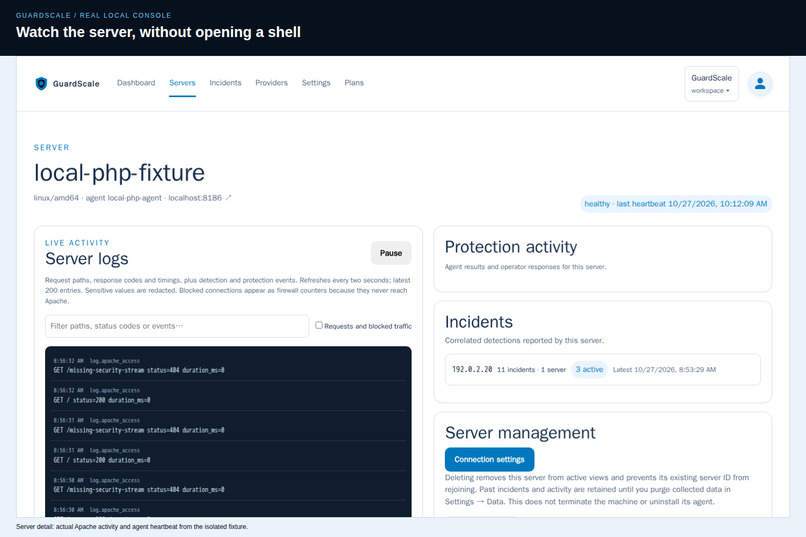Focus the filter paths, status codes input

pos(177,326)
